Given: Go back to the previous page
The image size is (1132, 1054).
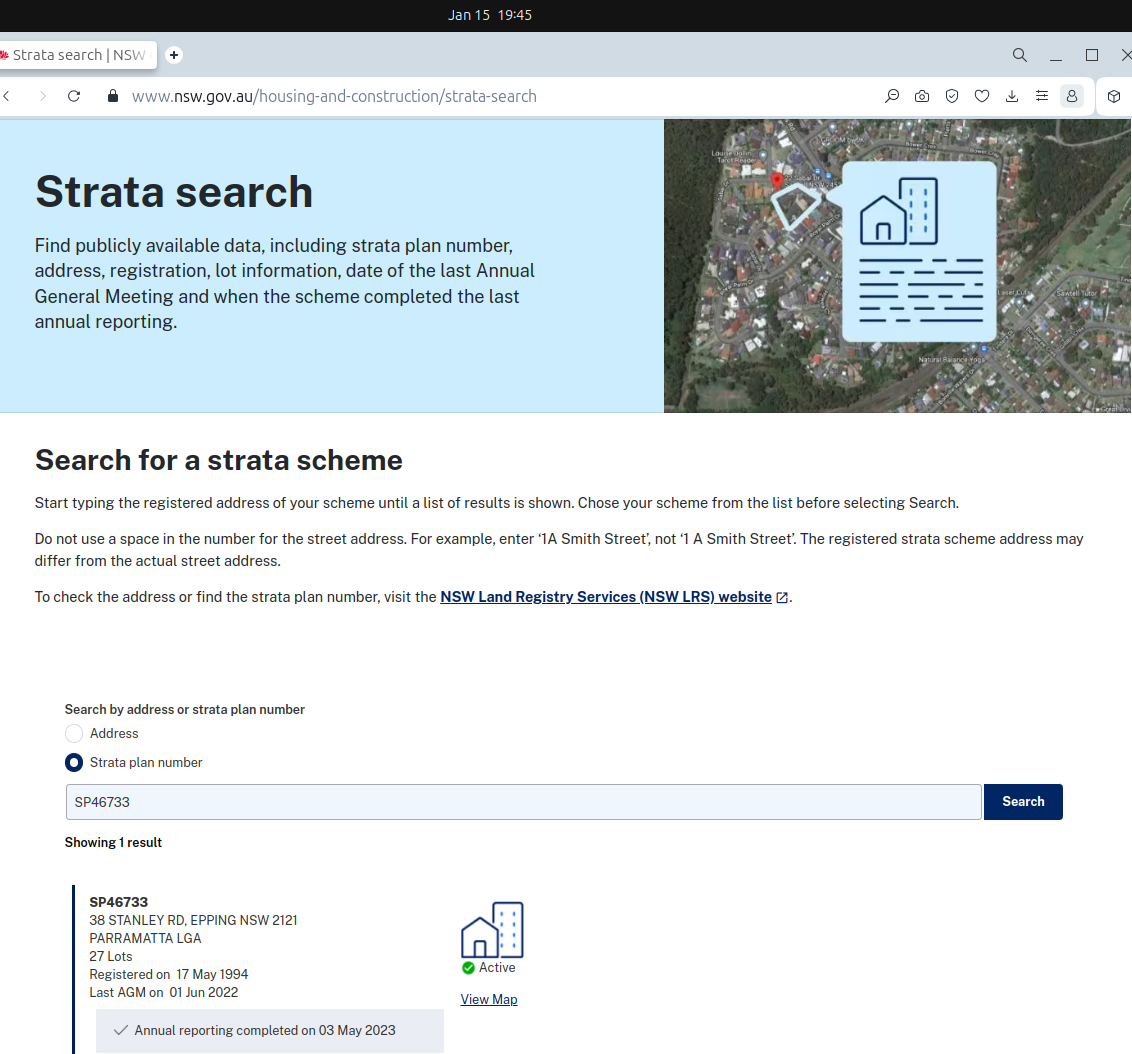Looking at the screenshot, I should coord(6,96).
